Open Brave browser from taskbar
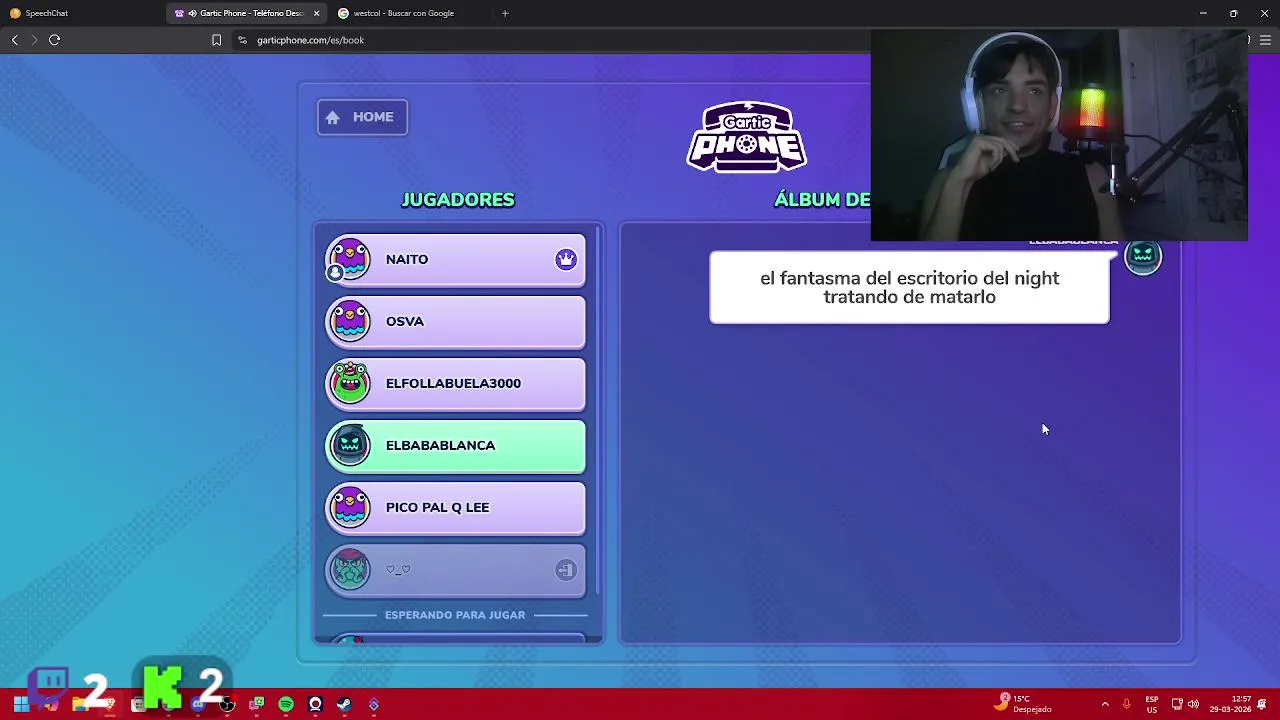Screen dimensions: 1280x720 [109, 705]
